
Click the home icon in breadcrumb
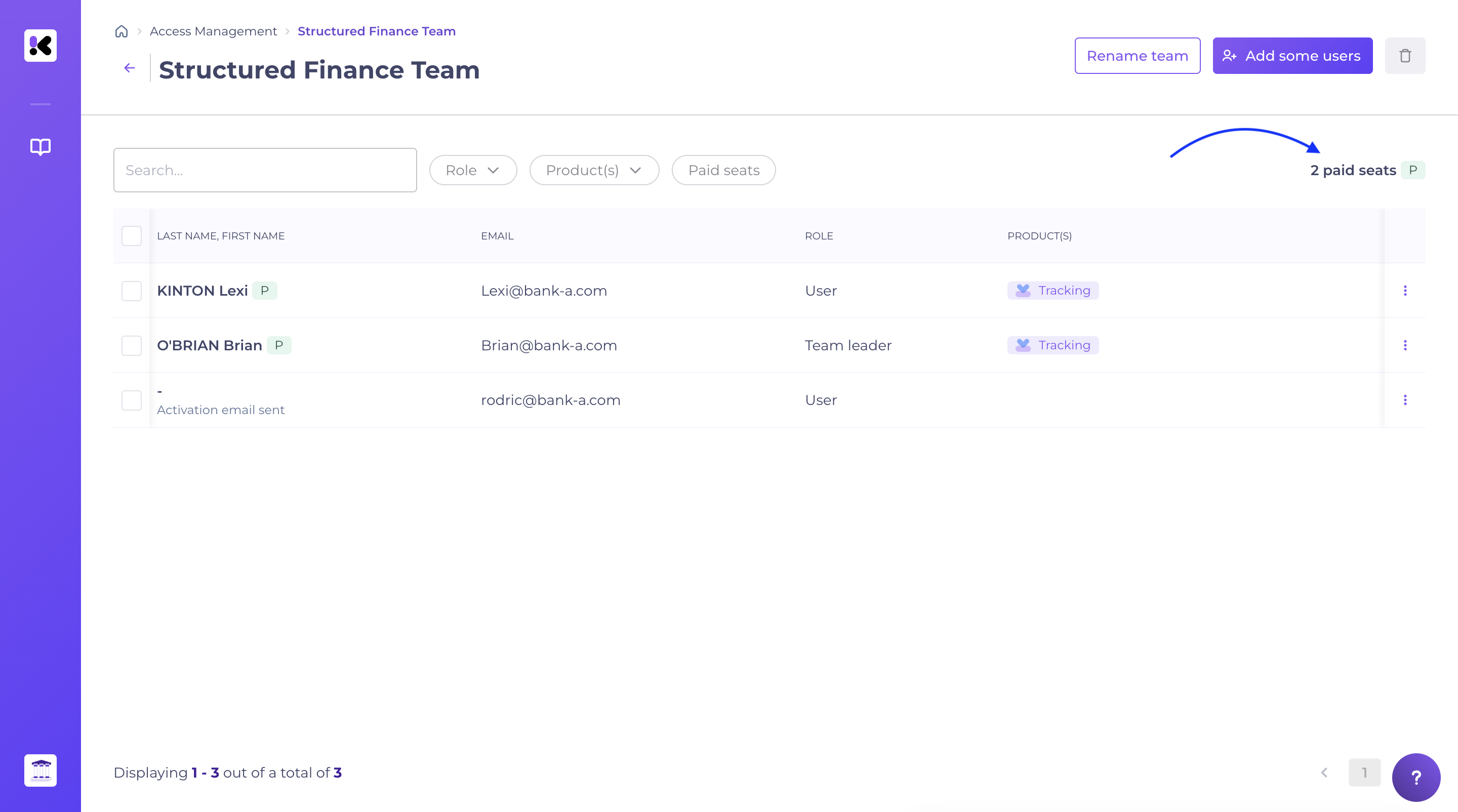coord(121,31)
